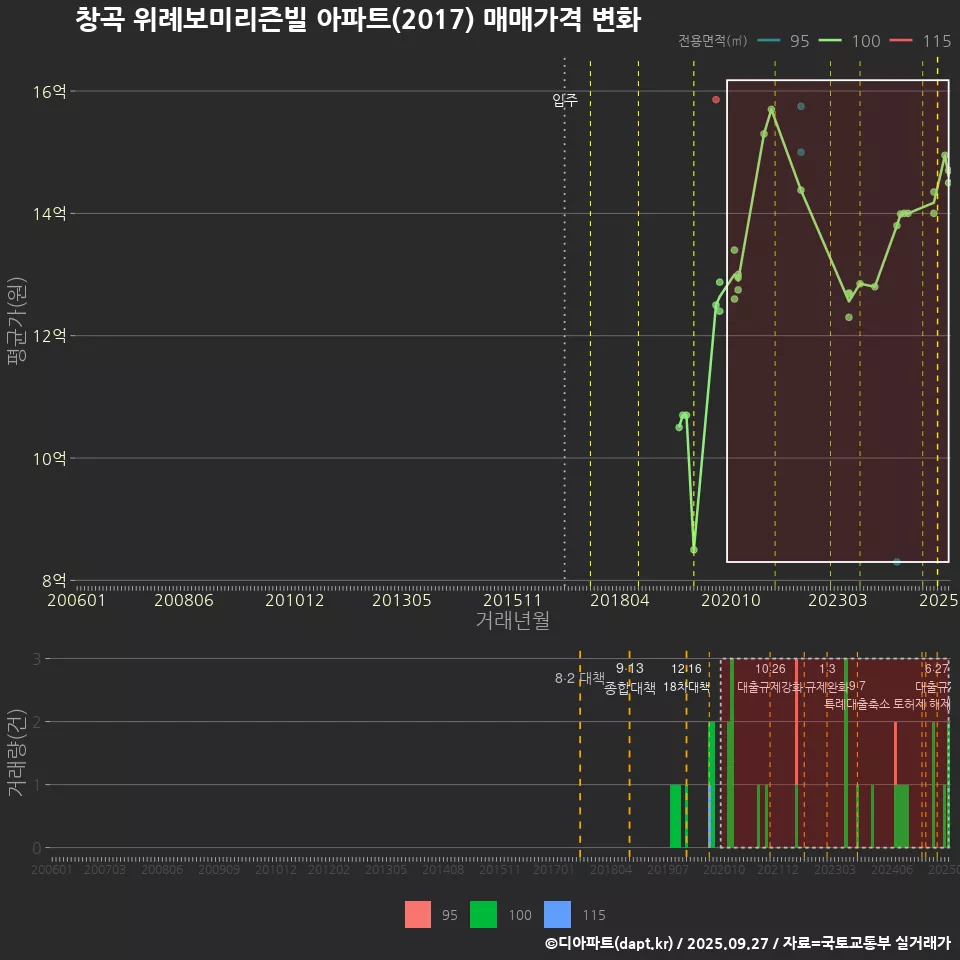Screen dimensions: 960x960
Task: Click the 거래량(건) axis title
Action: pyautogui.click(x=16, y=753)
